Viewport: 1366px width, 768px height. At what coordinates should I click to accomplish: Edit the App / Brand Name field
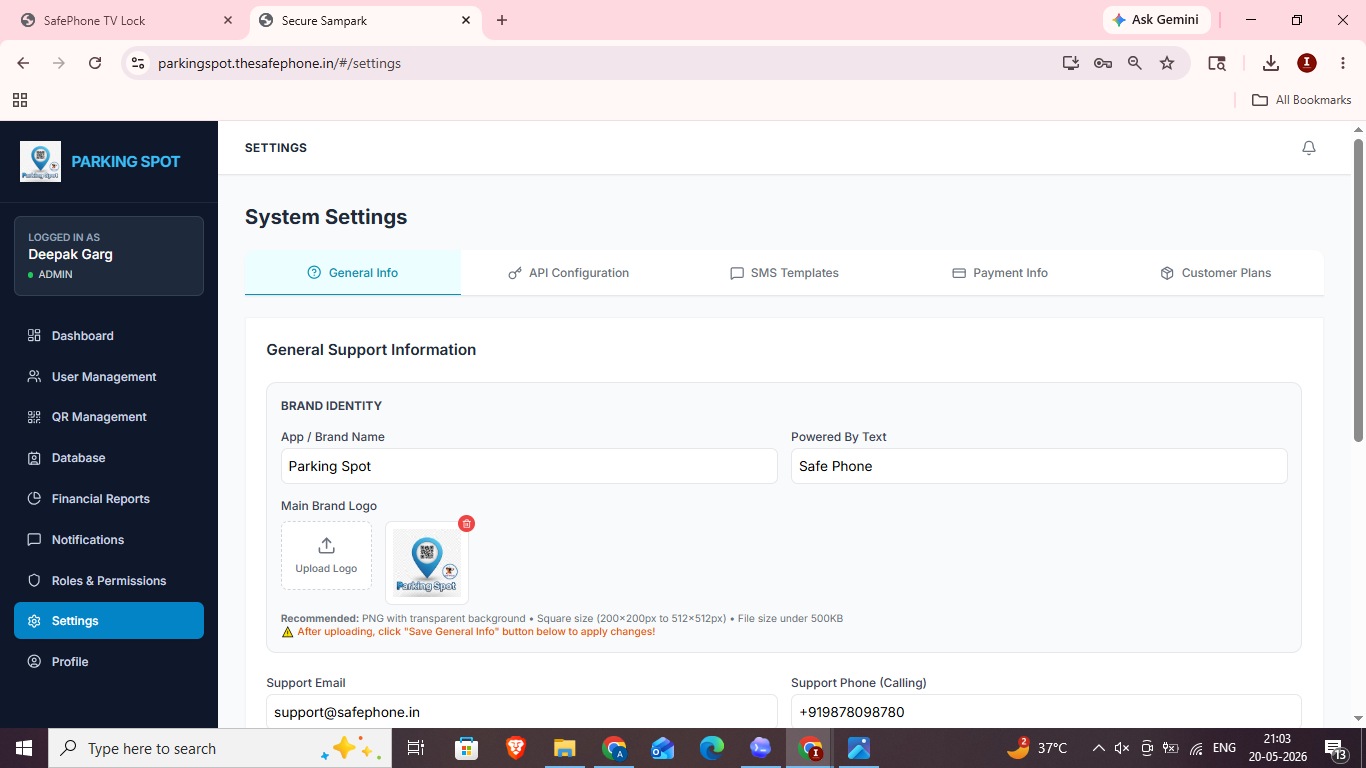point(529,466)
